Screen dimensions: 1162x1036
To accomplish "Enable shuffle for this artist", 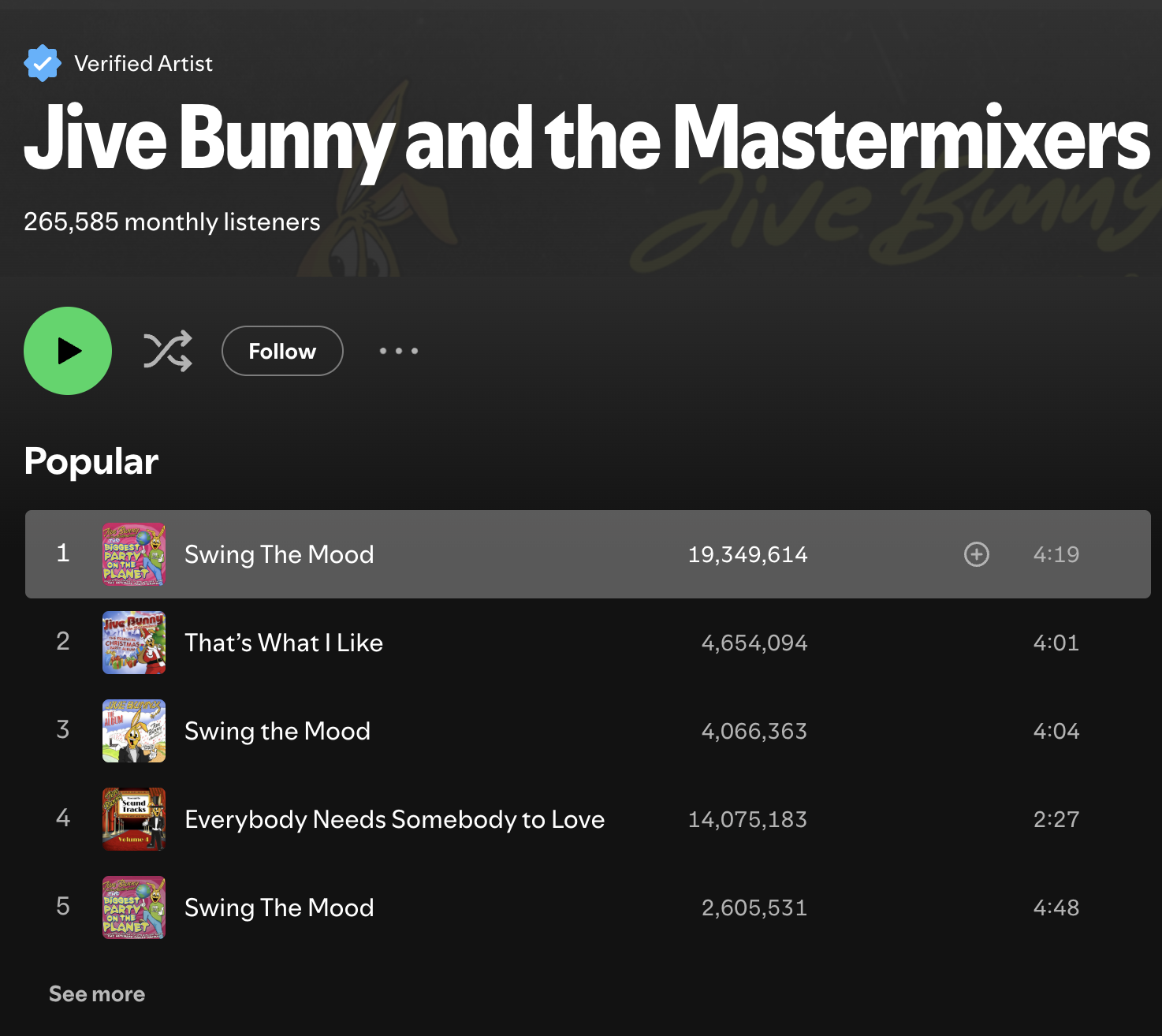I will (168, 351).
